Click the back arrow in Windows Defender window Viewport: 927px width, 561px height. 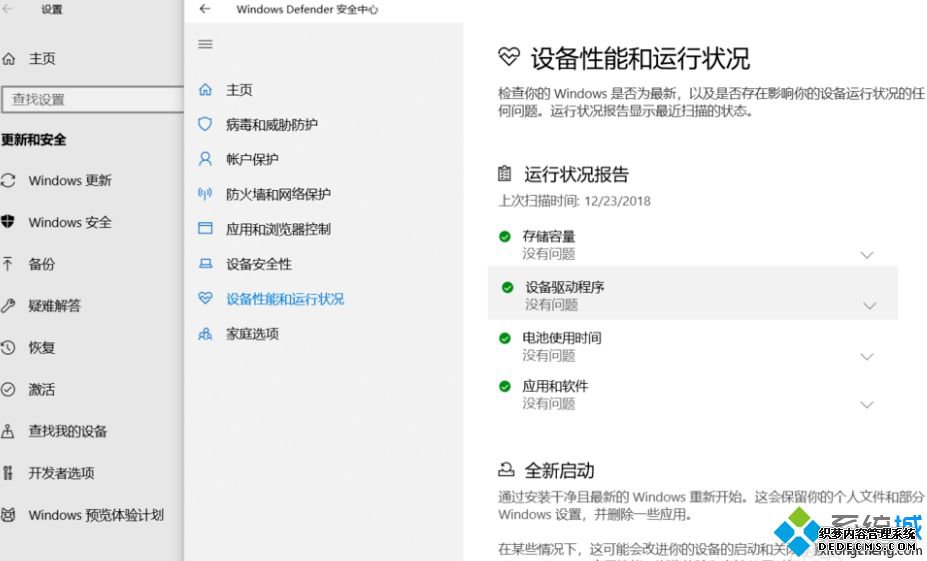point(205,9)
